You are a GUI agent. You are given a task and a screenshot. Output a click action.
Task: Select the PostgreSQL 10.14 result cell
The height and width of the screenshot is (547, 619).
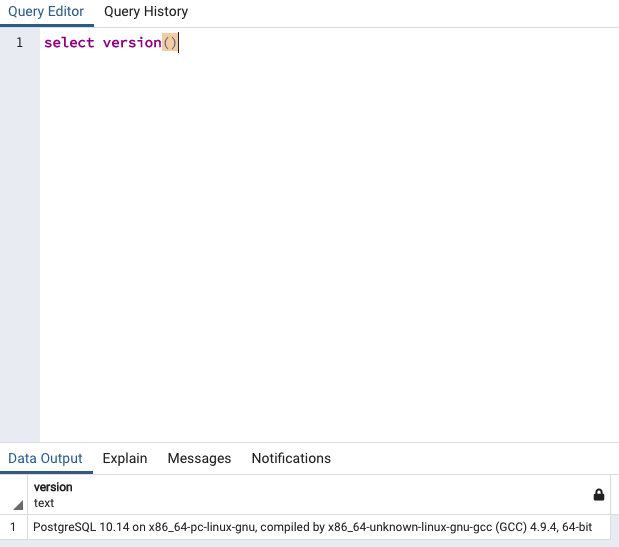pyautogui.click(x=319, y=527)
